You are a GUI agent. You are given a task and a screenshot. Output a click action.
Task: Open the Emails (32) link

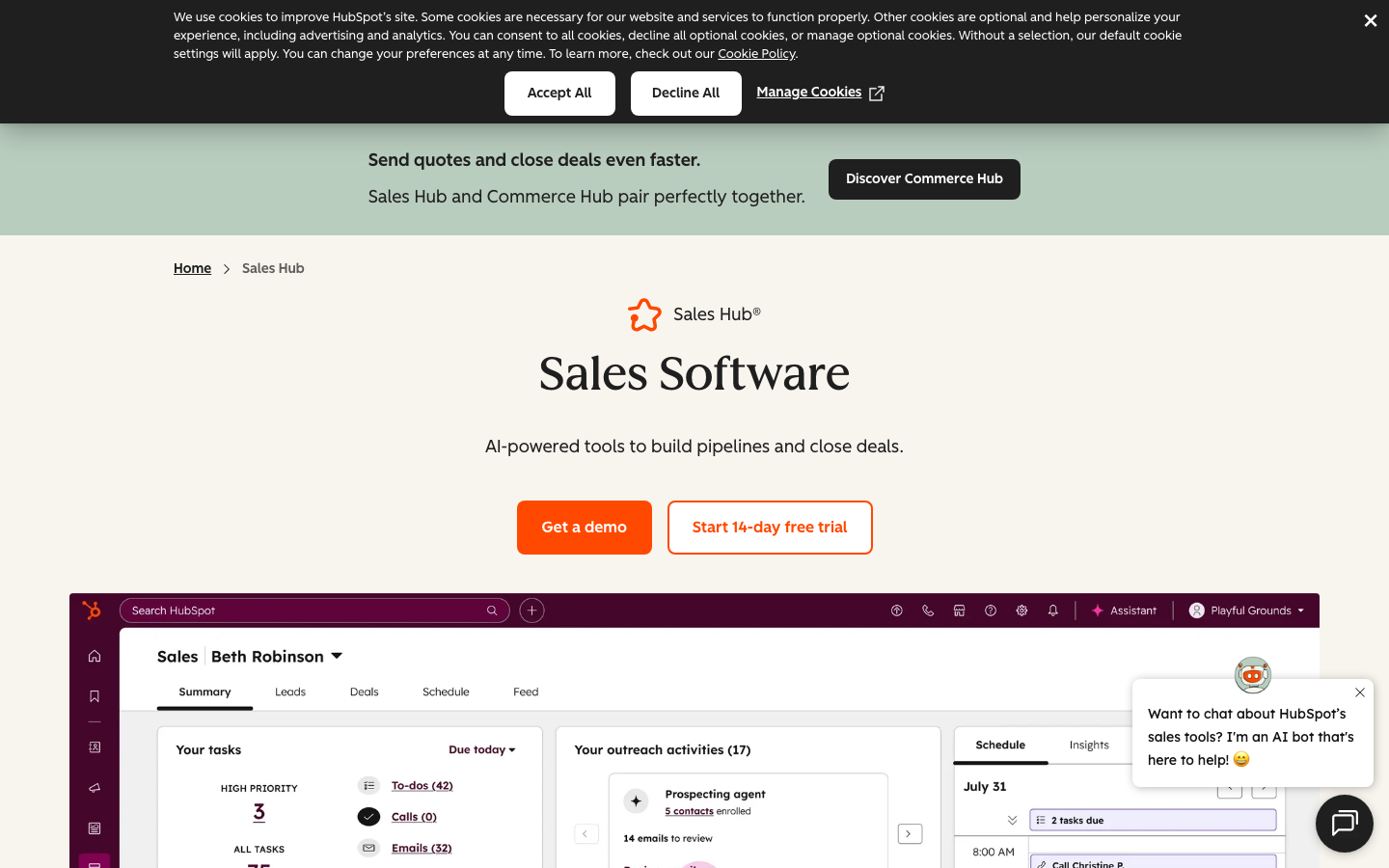[422, 848]
